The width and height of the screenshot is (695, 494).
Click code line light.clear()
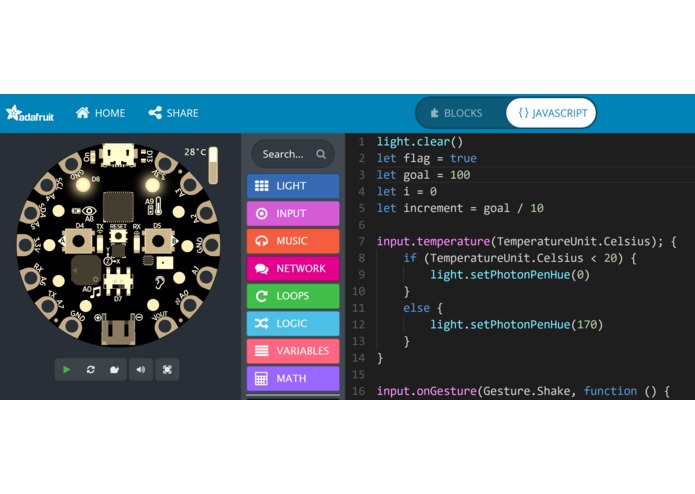pos(420,142)
